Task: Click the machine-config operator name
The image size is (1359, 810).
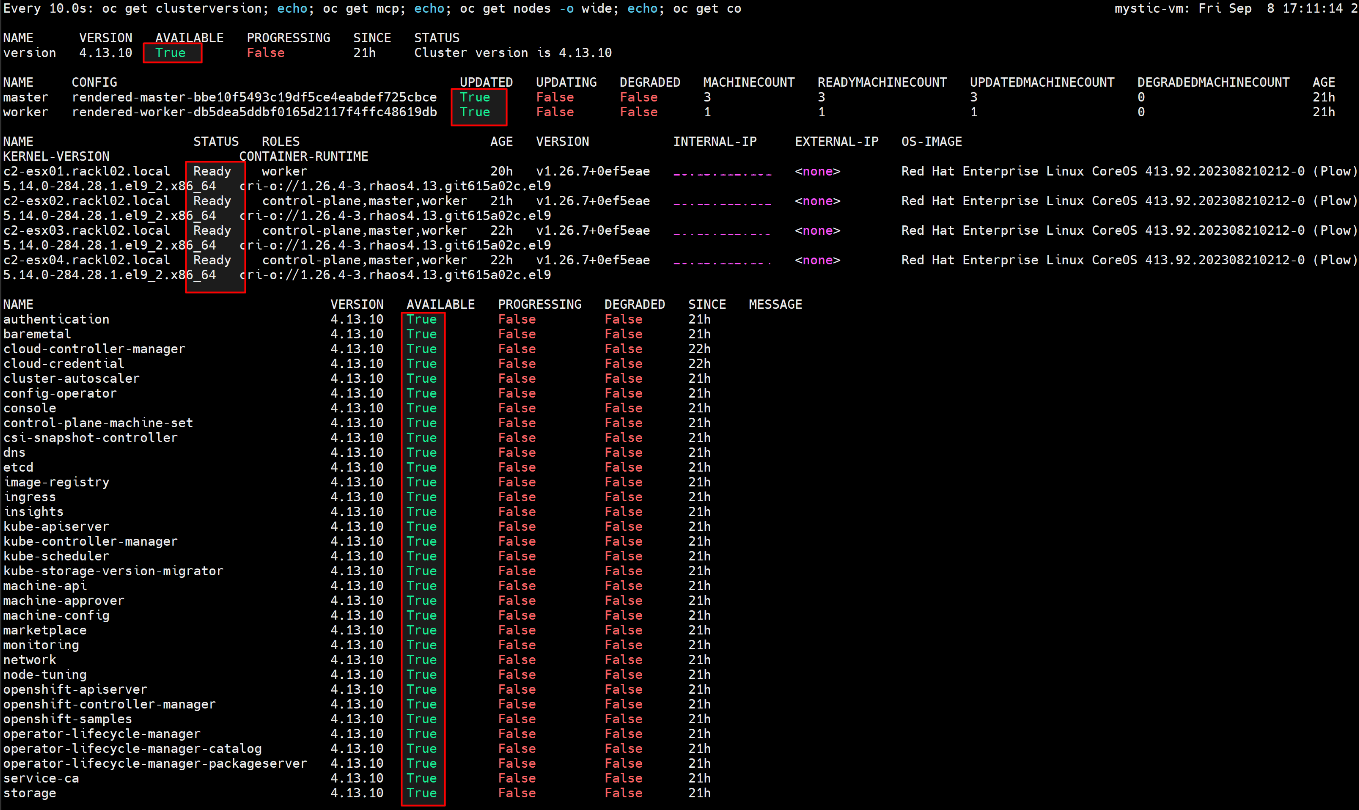Action: 56,615
